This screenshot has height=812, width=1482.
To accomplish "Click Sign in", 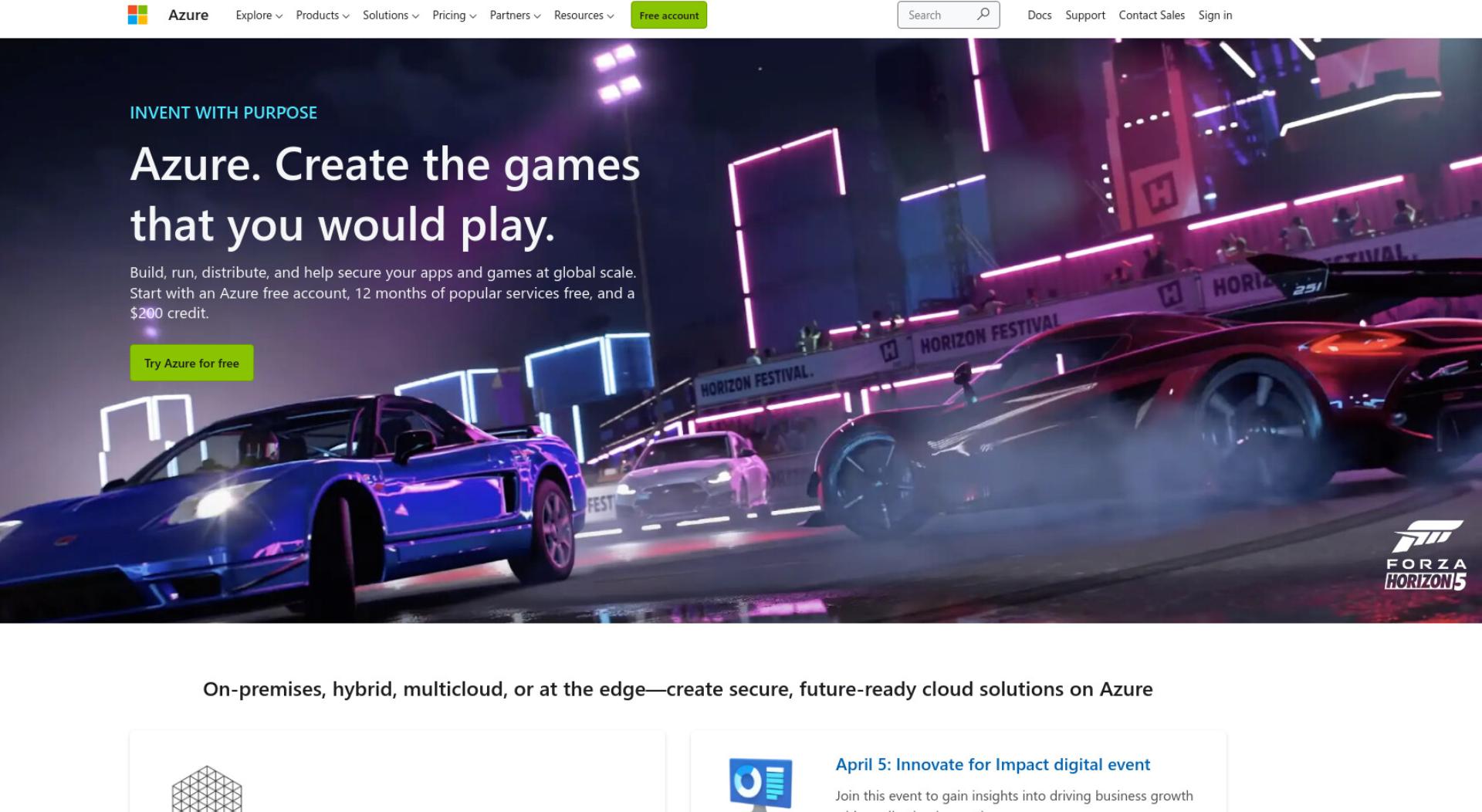I will [x=1215, y=15].
